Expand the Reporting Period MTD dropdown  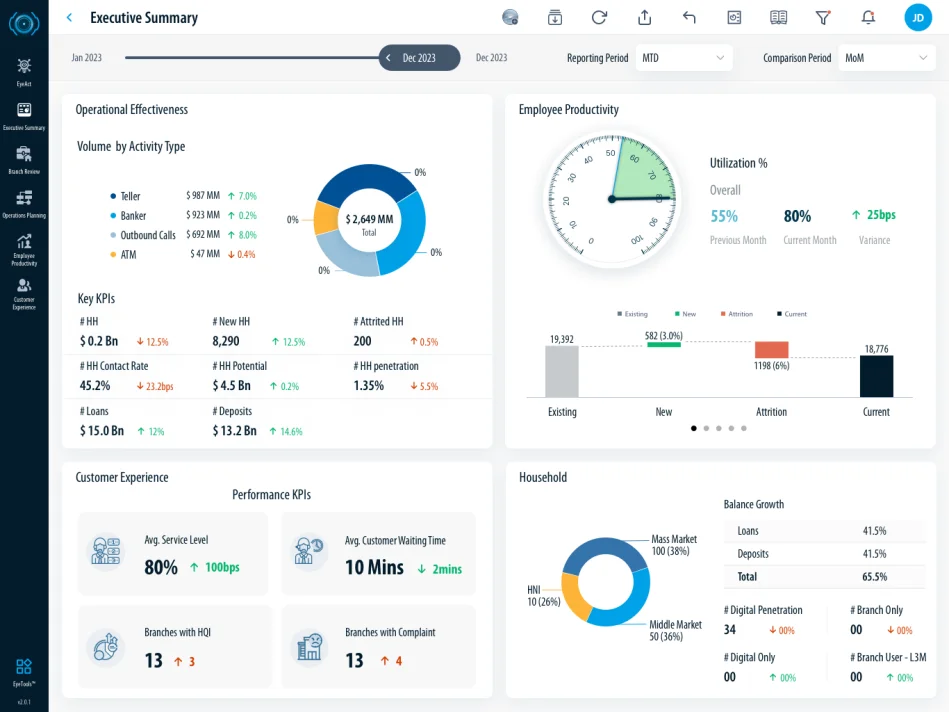coord(684,58)
